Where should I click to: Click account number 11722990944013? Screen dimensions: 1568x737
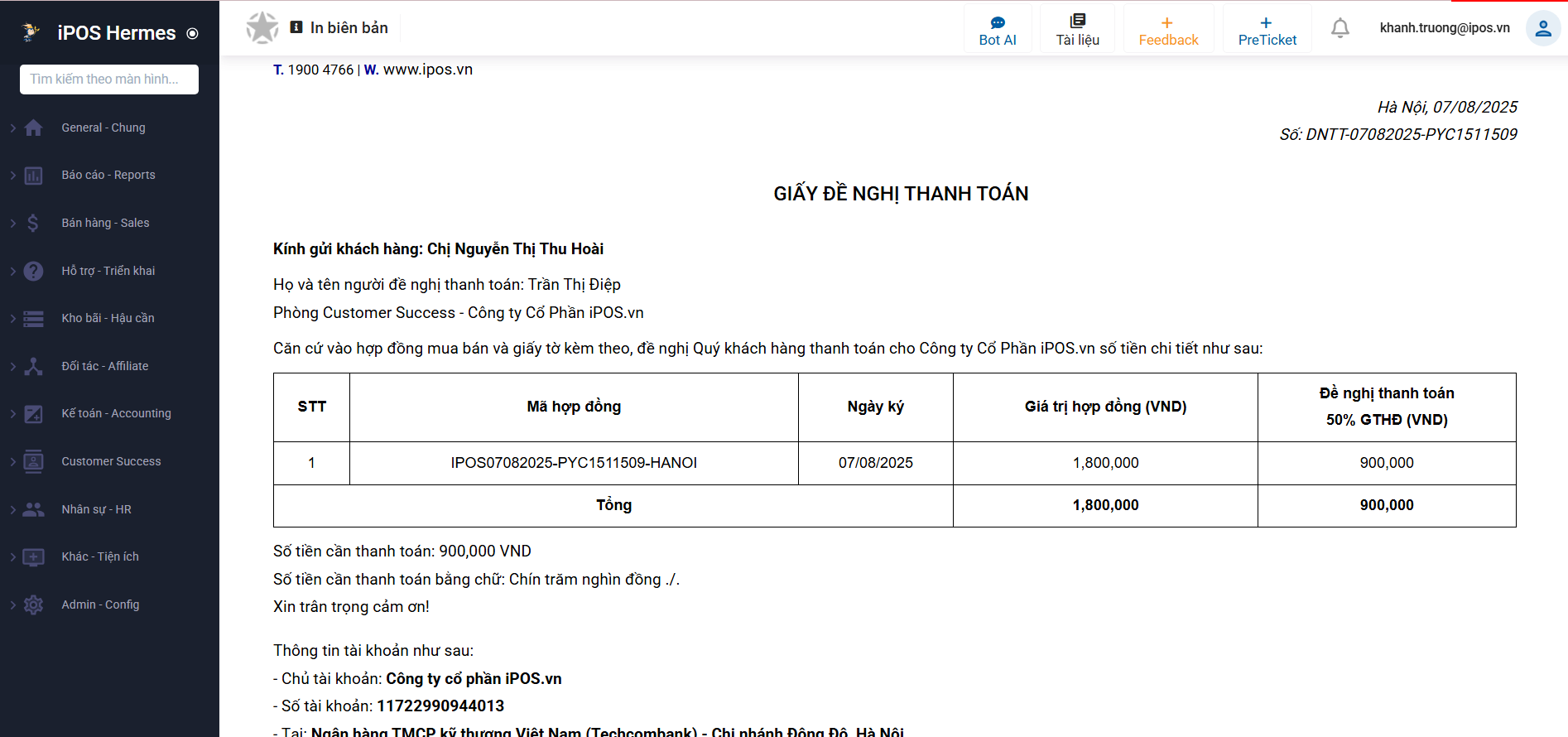(440, 706)
